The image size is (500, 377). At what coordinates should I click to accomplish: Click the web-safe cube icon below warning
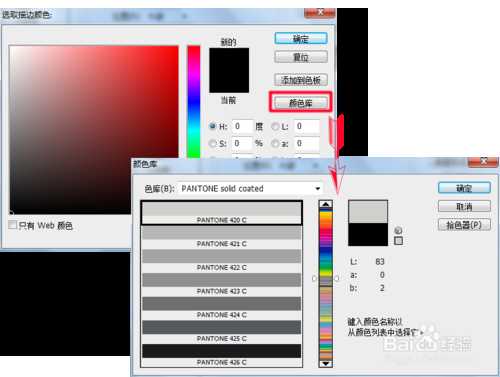pyautogui.click(x=398, y=241)
